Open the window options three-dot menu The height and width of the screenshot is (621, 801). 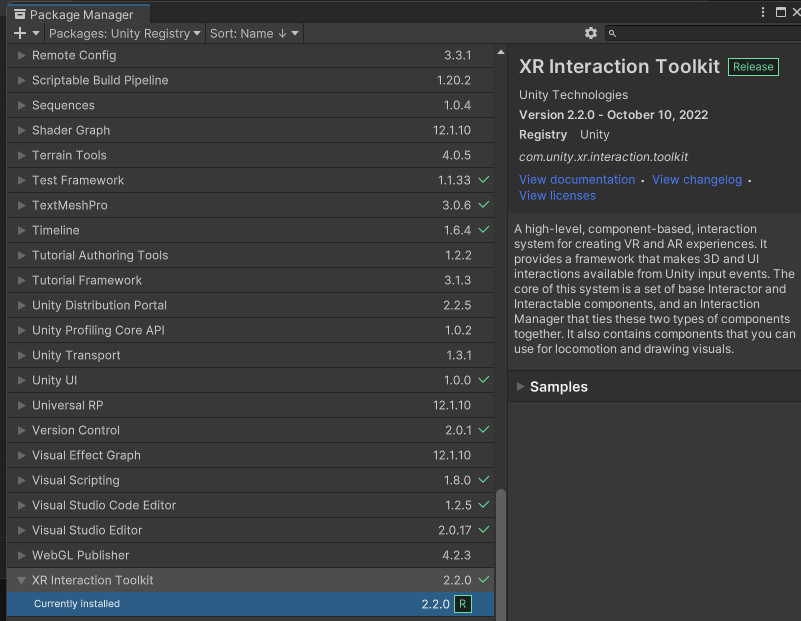[x=763, y=10]
